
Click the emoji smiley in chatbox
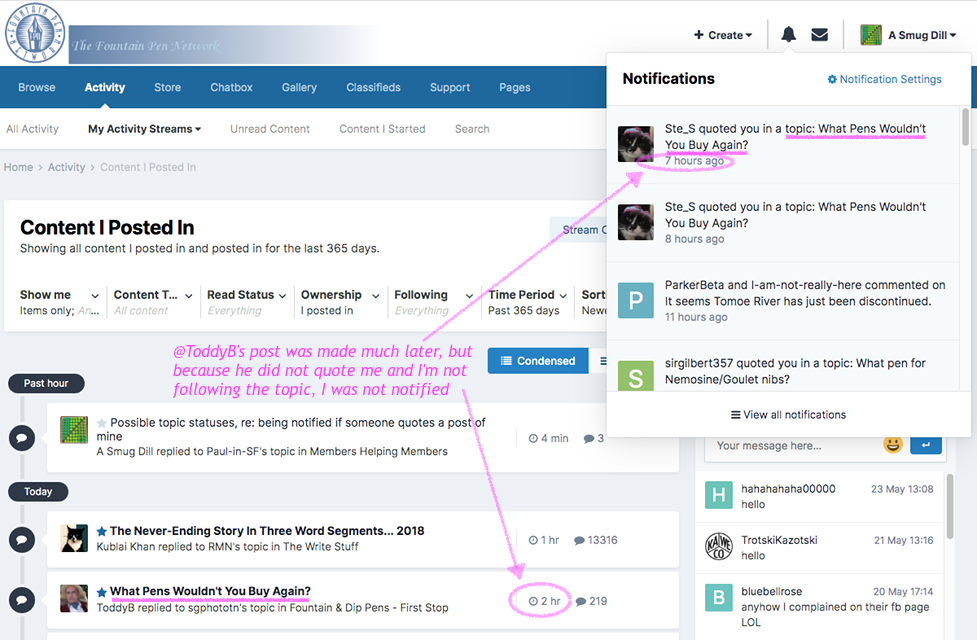click(x=893, y=445)
